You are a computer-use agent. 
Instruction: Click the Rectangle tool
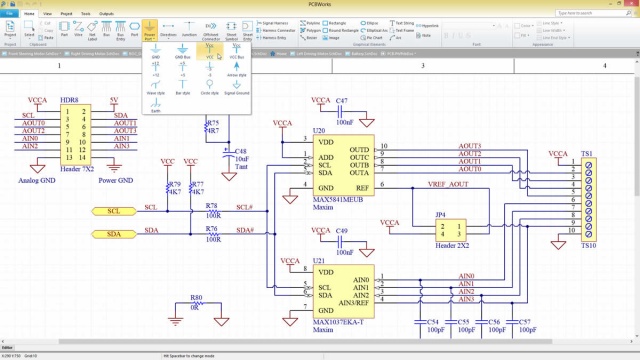(x=334, y=23)
